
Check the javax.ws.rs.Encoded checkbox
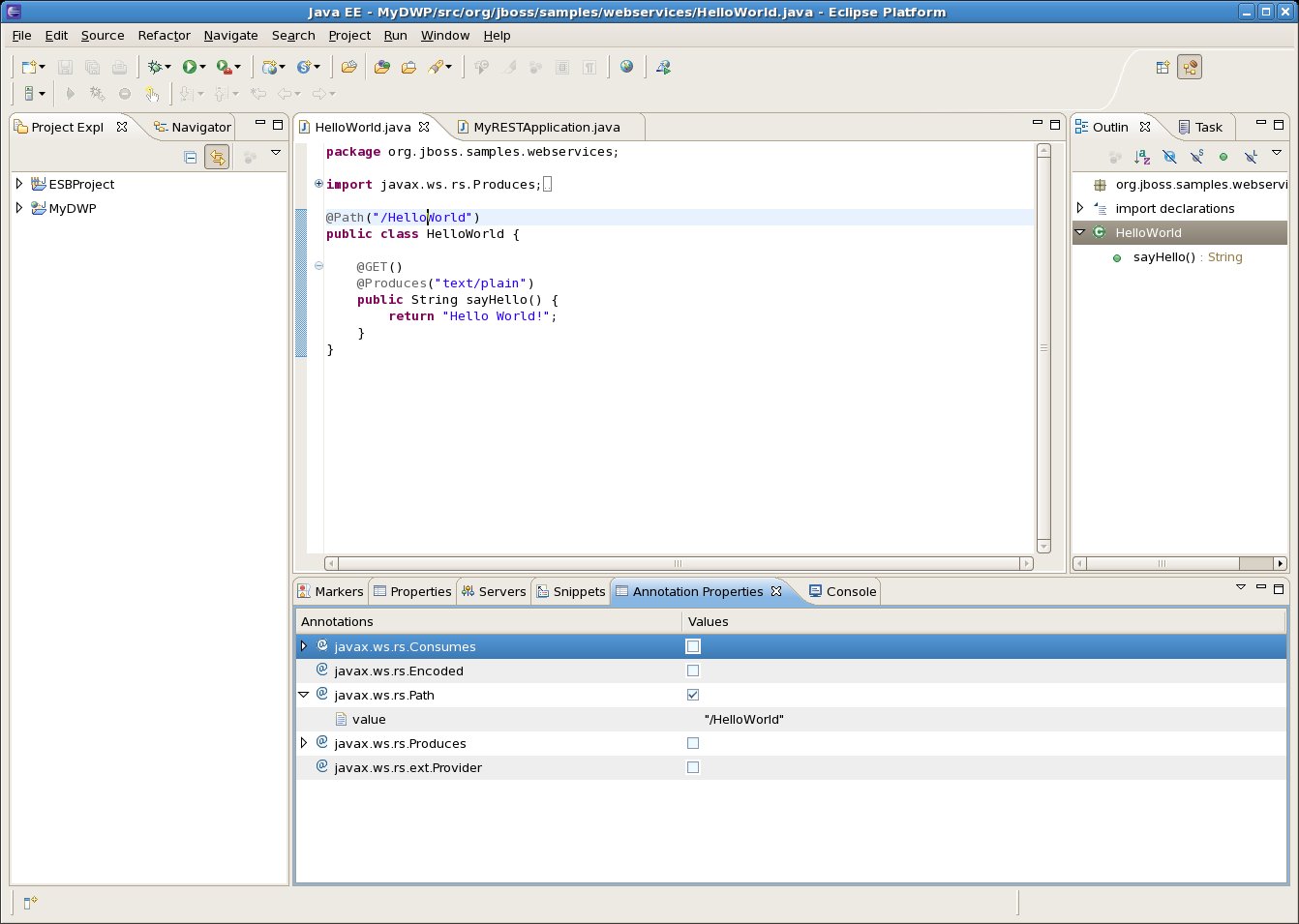point(693,671)
